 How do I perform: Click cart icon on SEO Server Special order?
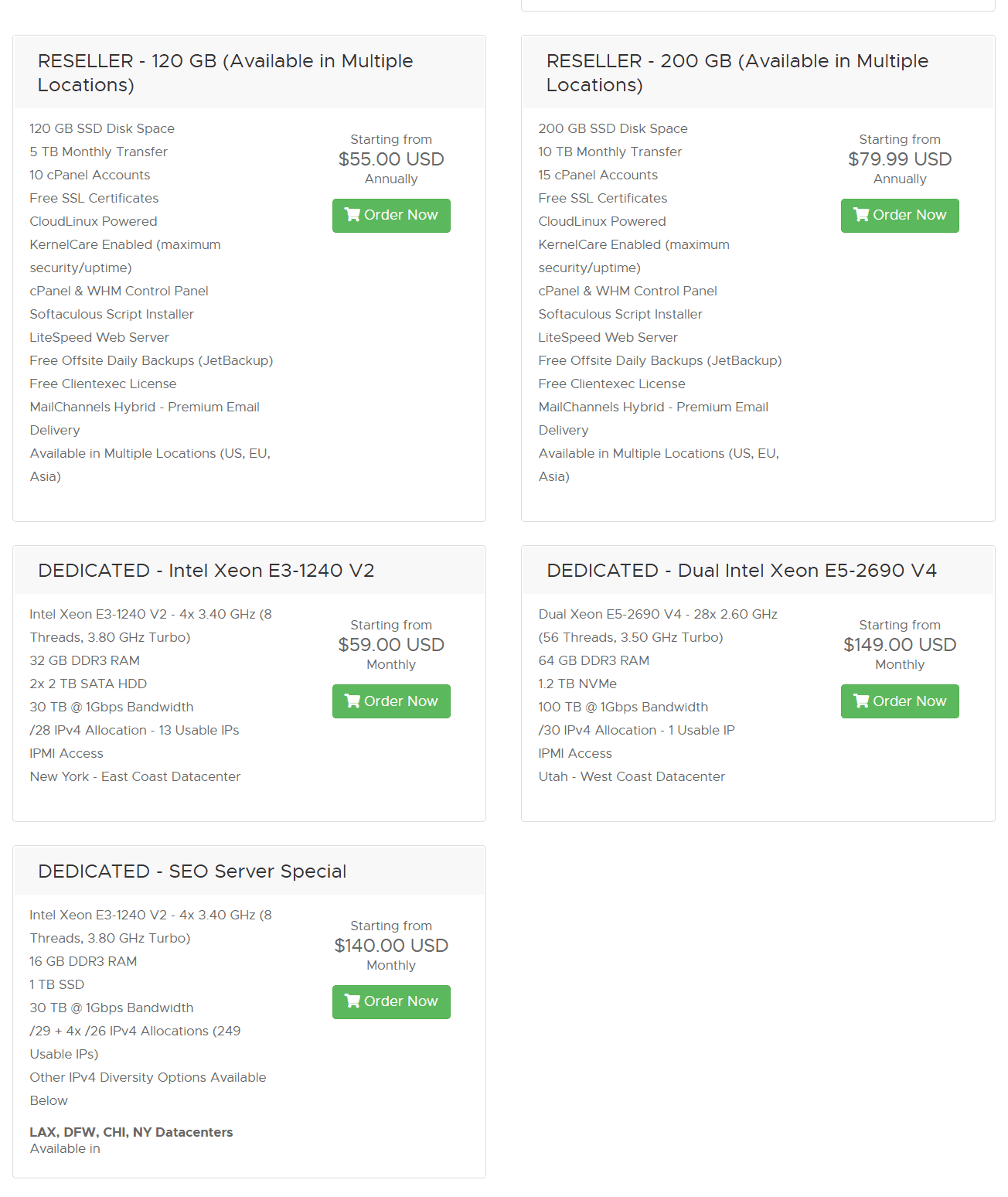352,1001
